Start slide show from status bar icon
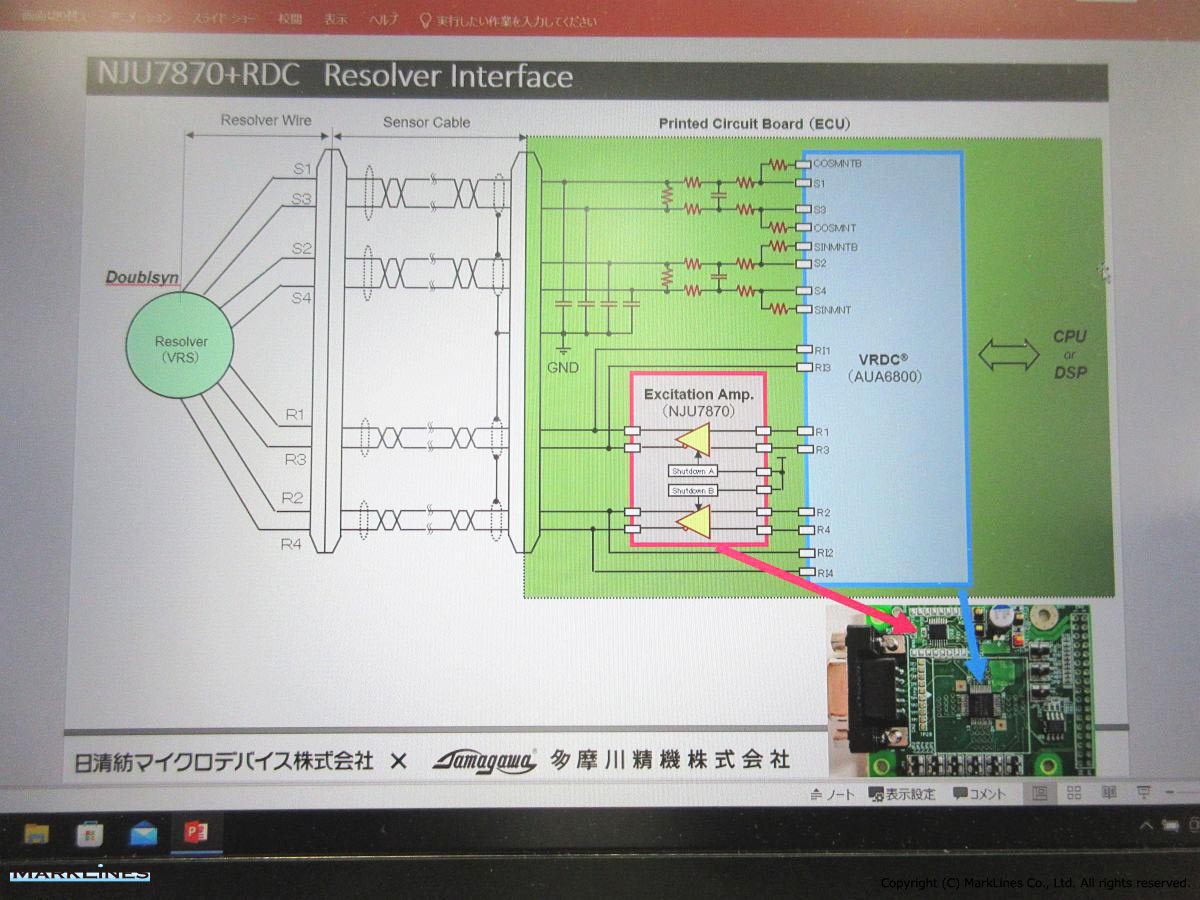The image size is (1200, 900). tap(1143, 794)
